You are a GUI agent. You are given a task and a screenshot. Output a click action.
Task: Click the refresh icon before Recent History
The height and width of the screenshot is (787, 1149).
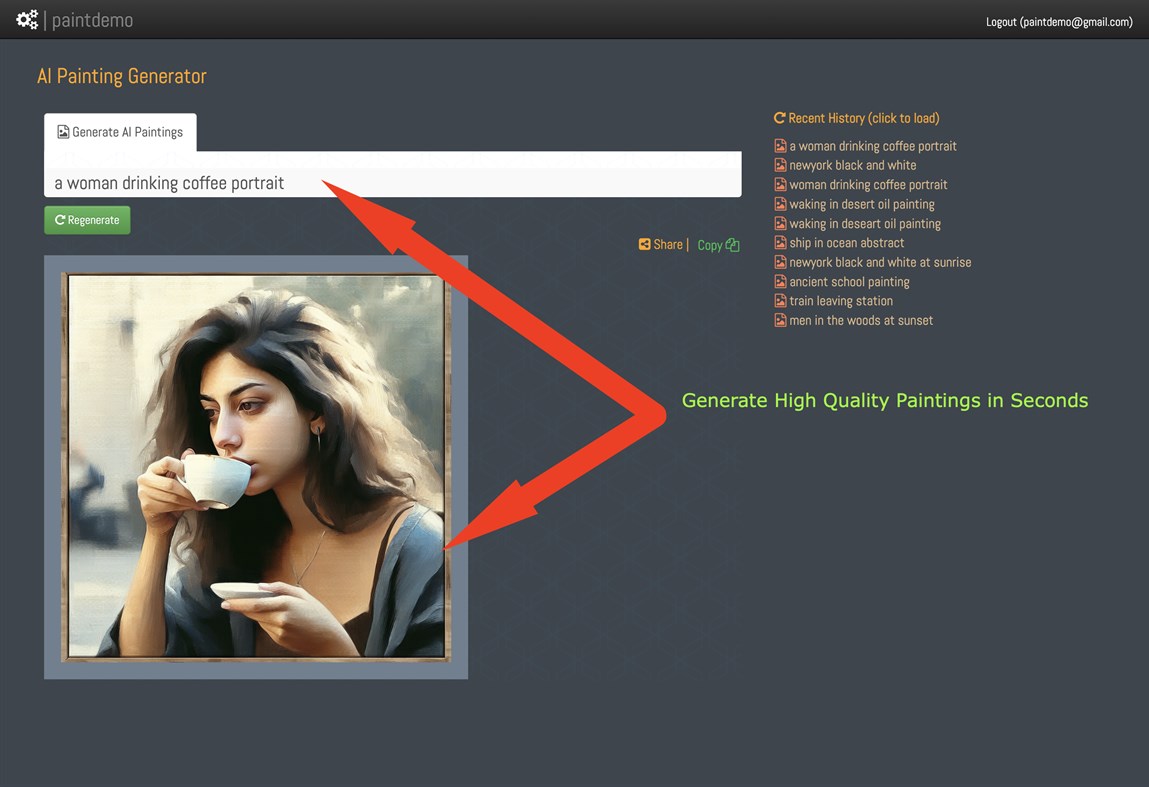click(779, 117)
